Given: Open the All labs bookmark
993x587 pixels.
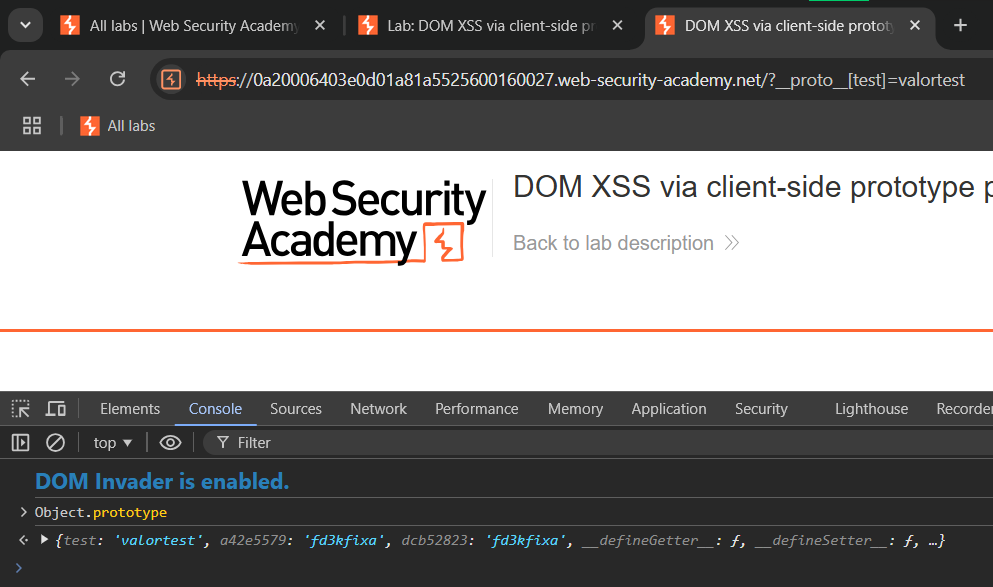Looking at the screenshot, I should 118,125.
